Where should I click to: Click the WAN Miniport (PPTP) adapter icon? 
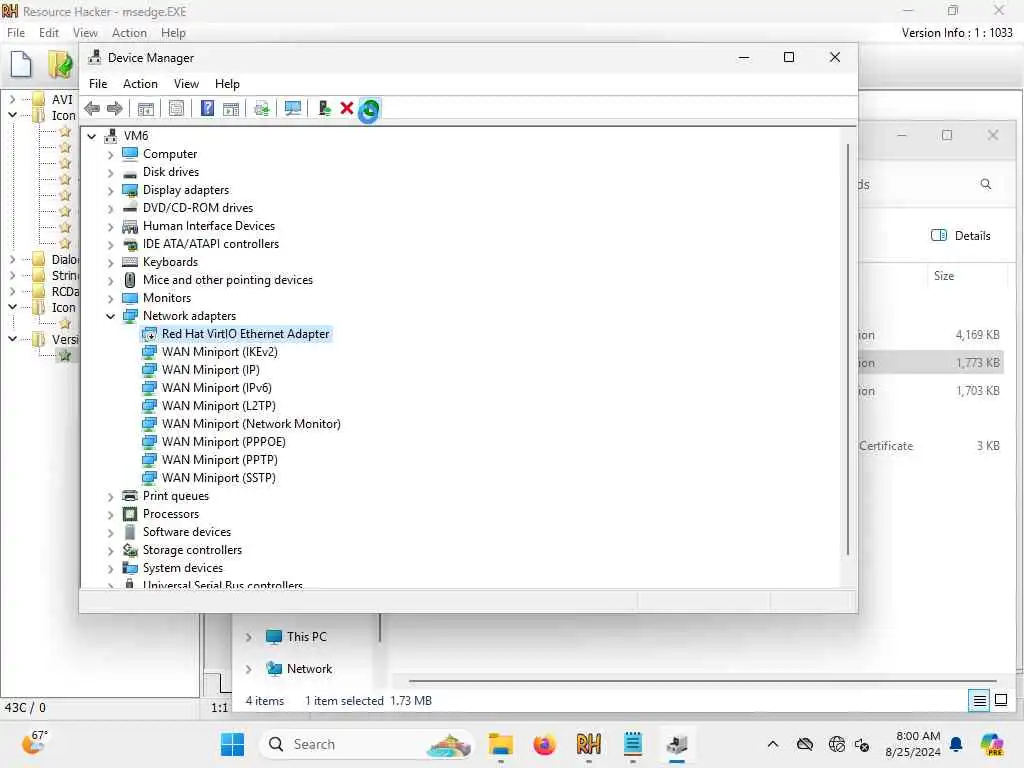[x=150, y=460]
